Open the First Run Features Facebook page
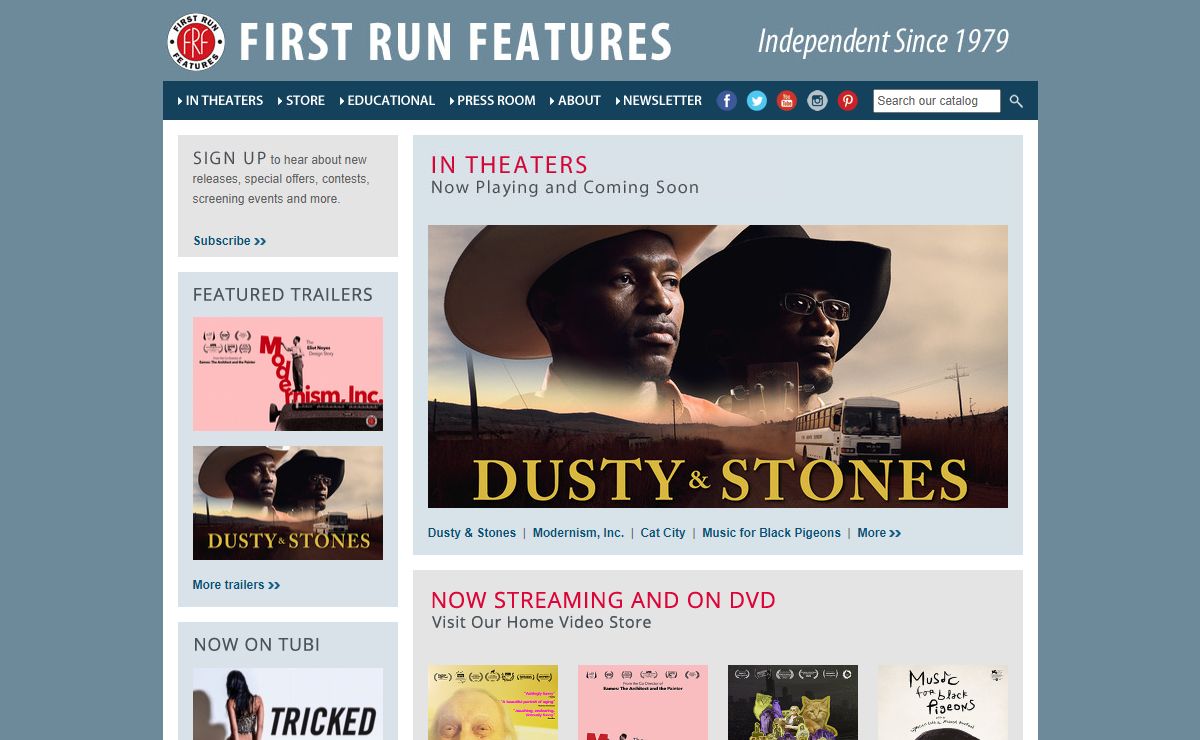This screenshot has width=1200, height=740. tap(727, 100)
